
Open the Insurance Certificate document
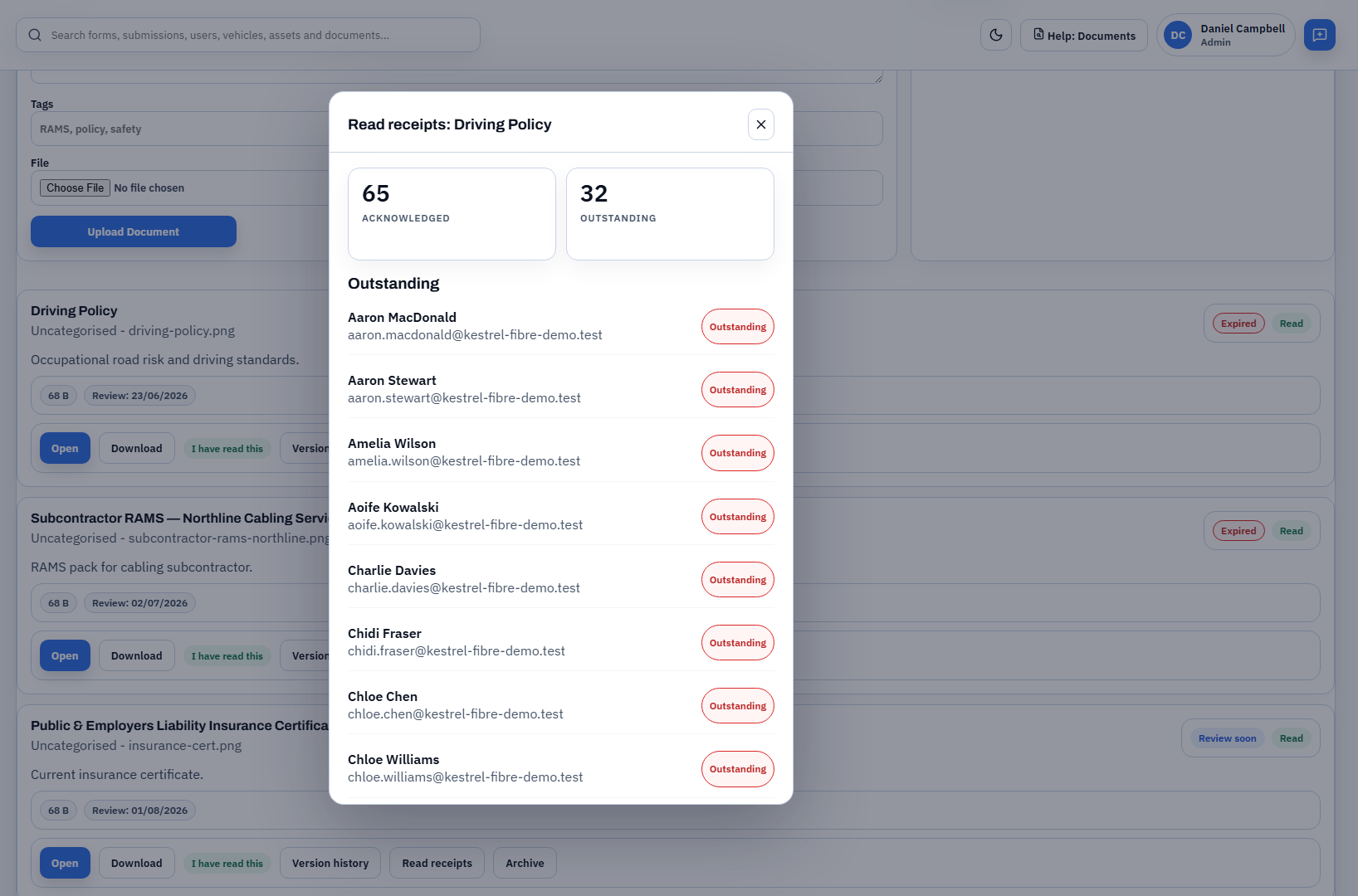[x=65, y=863]
